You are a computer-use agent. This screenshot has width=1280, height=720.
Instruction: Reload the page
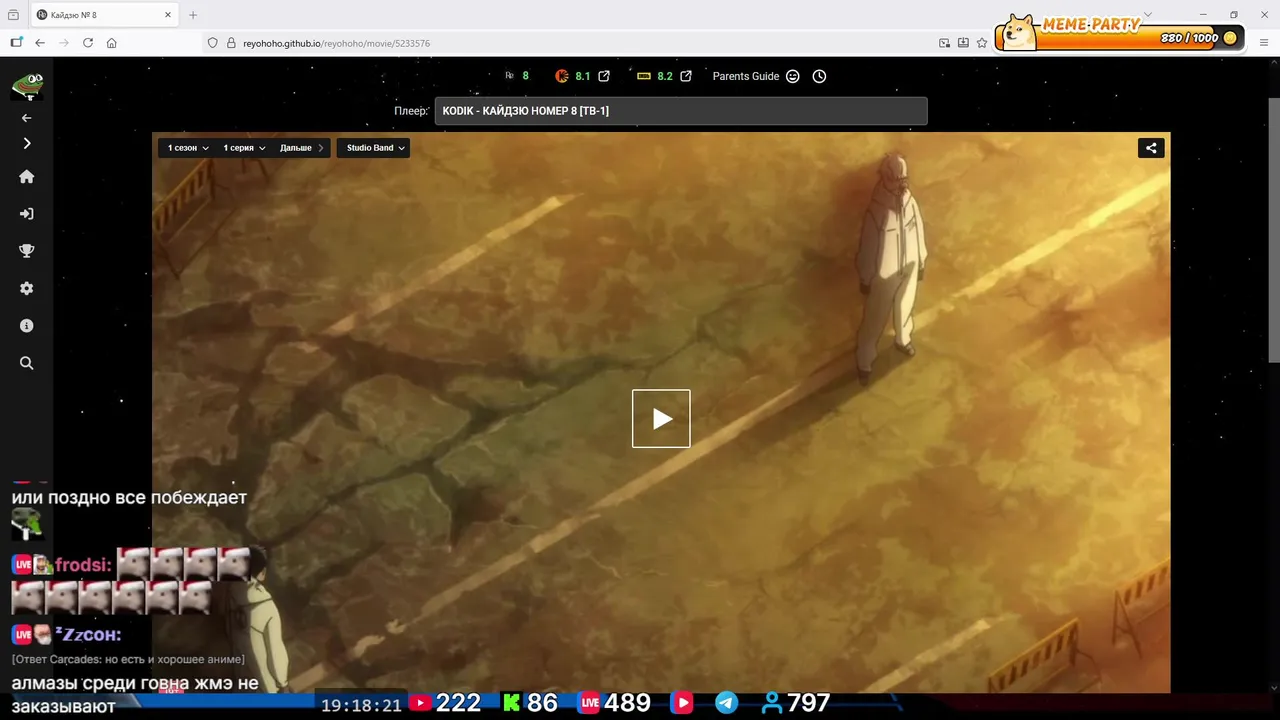click(x=88, y=43)
